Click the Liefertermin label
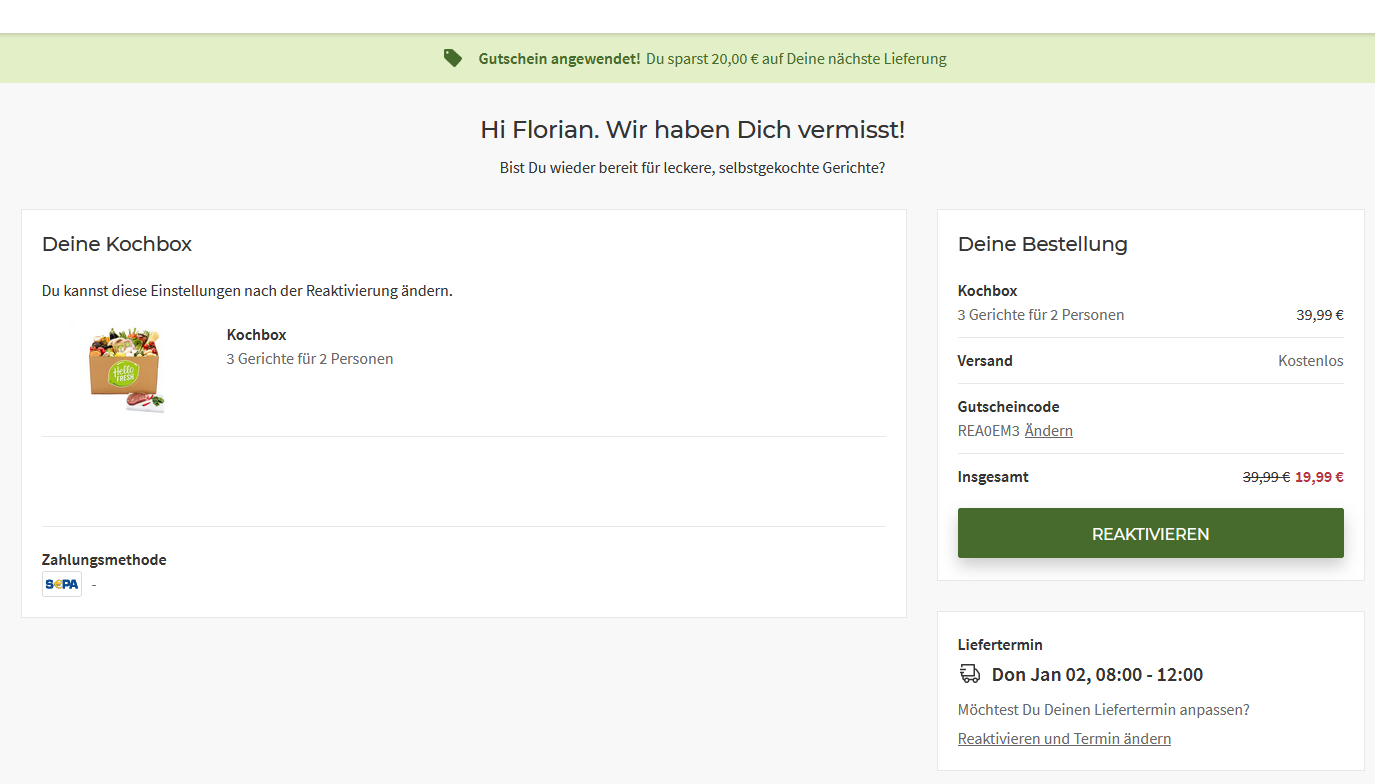Image resolution: width=1375 pixels, height=784 pixels. [1000, 645]
